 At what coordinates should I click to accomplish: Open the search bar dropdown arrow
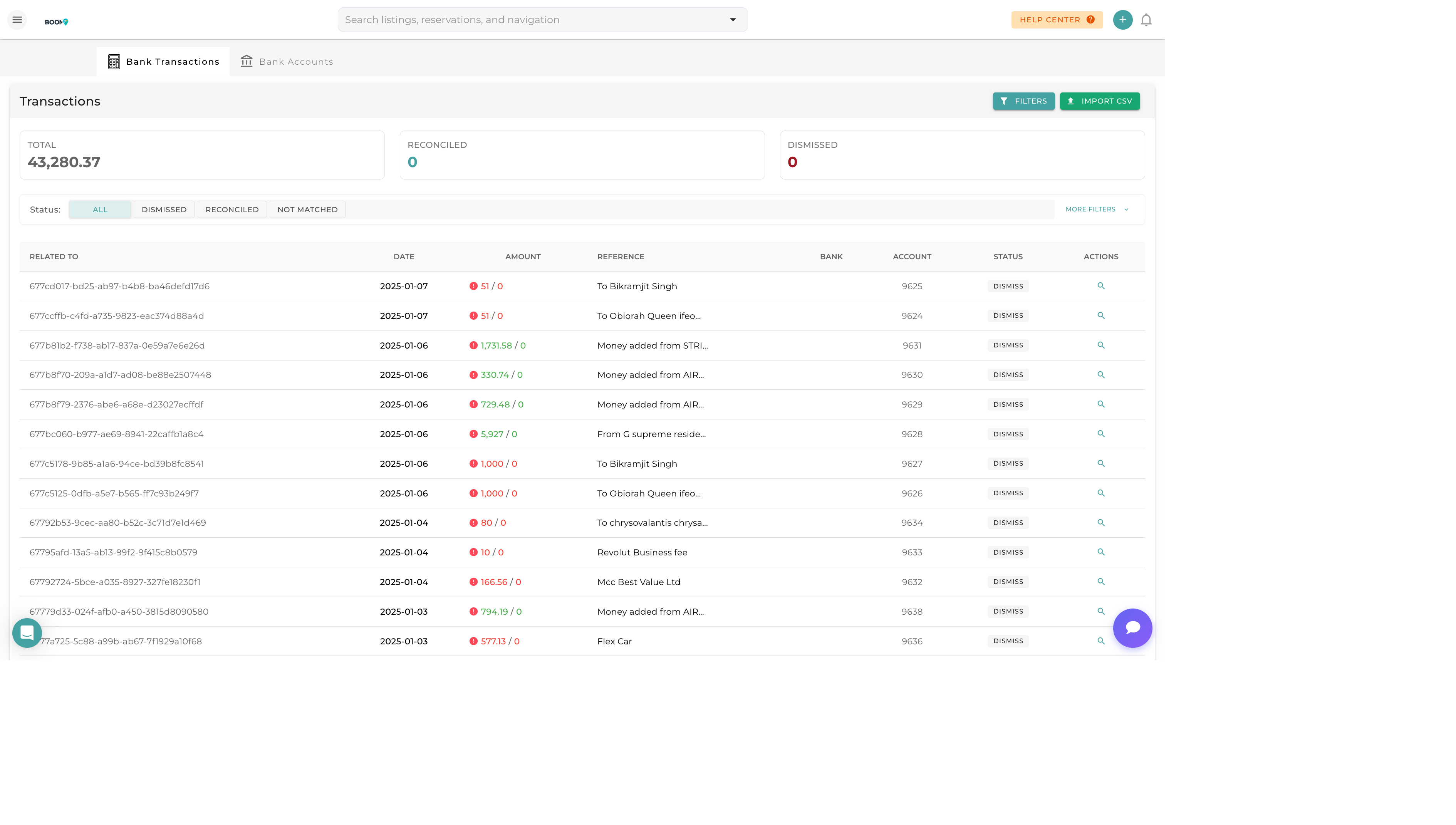pos(733,20)
